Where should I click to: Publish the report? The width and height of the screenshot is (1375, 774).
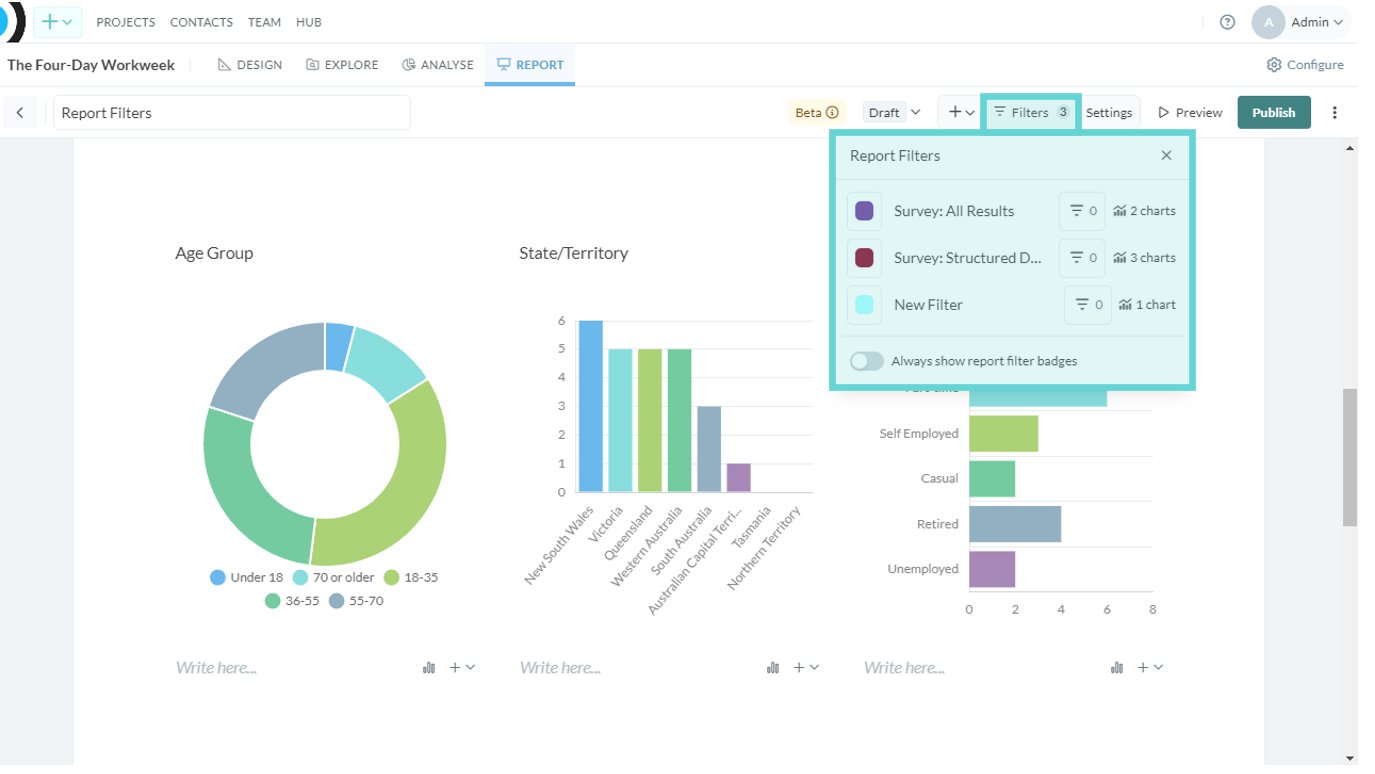pyautogui.click(x=1273, y=113)
